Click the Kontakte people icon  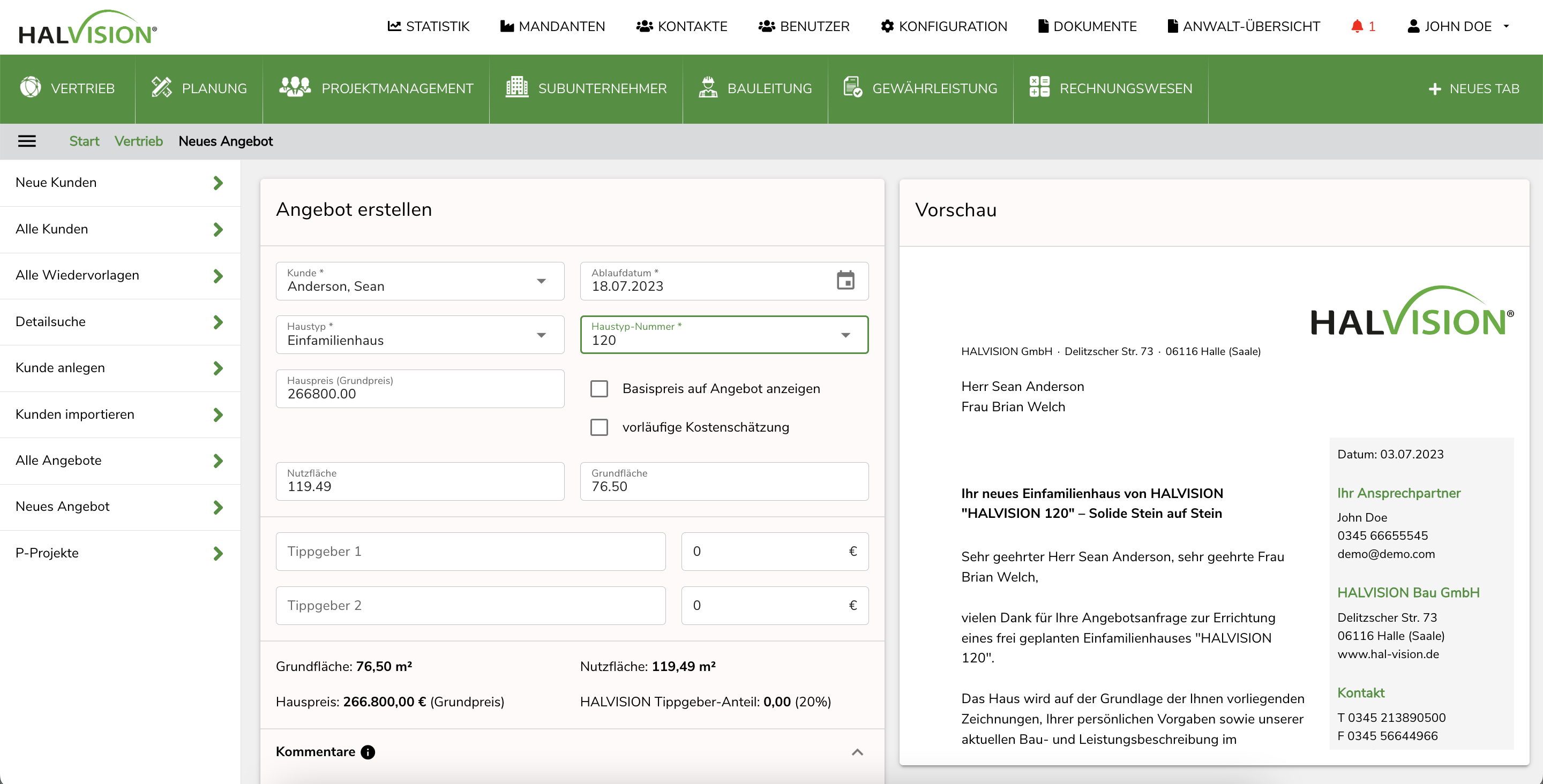645,26
